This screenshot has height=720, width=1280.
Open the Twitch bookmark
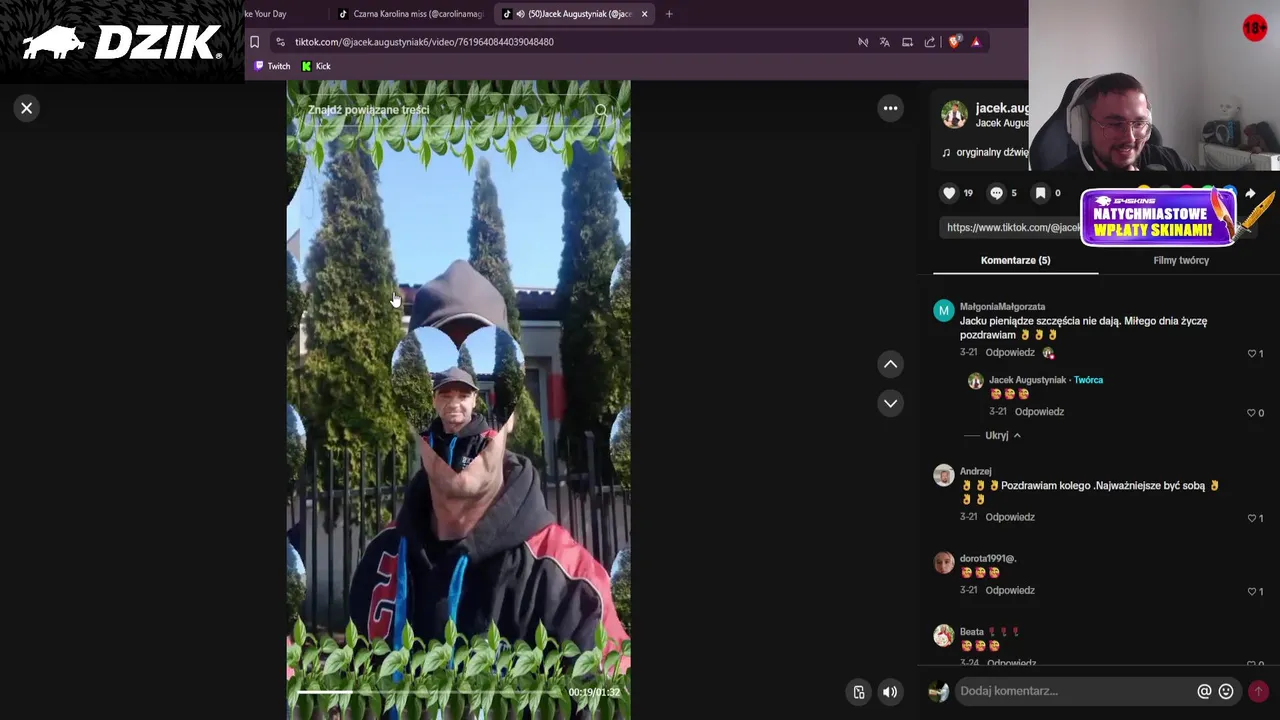point(272,66)
